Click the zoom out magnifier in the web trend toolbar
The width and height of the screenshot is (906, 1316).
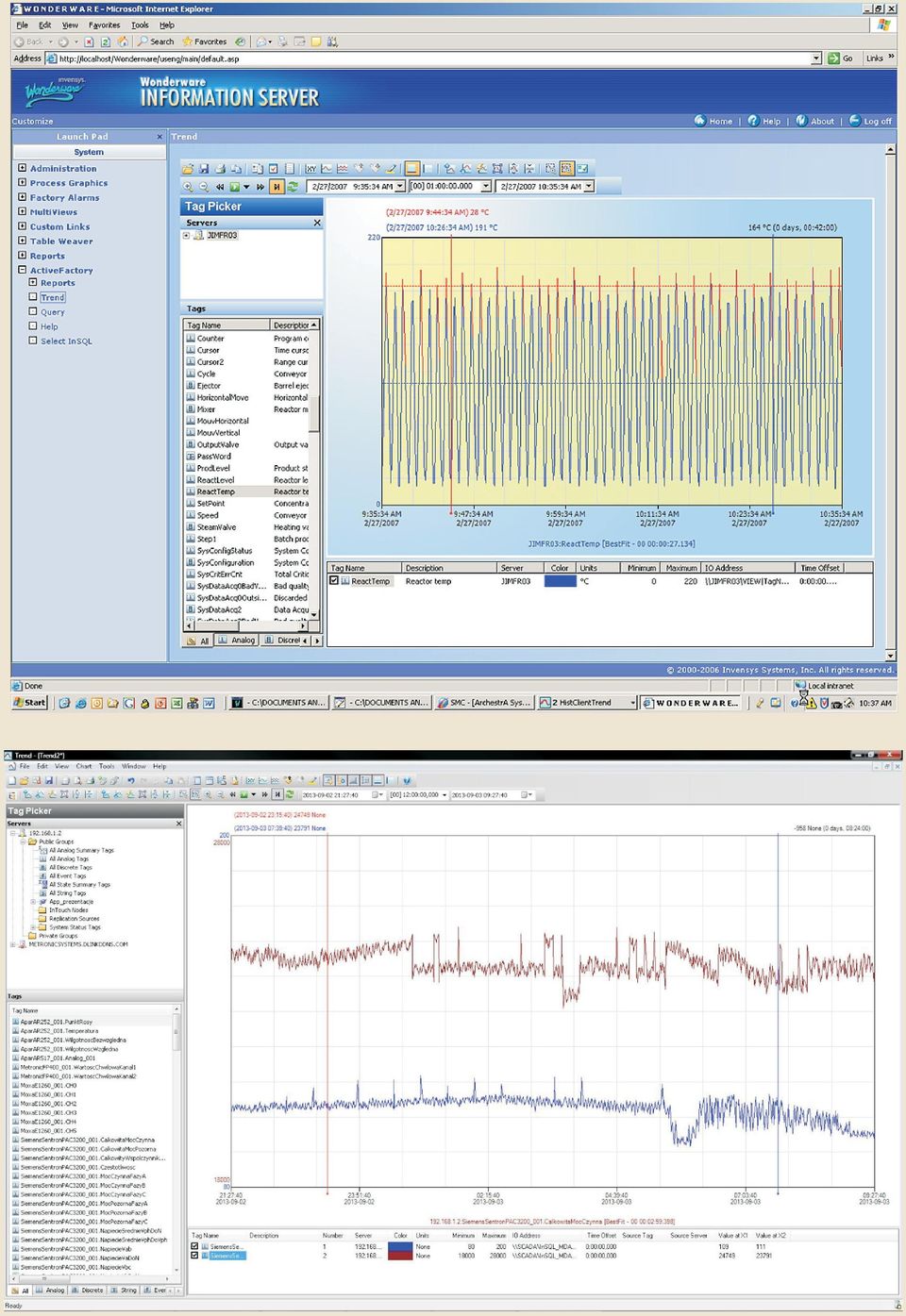click(204, 187)
